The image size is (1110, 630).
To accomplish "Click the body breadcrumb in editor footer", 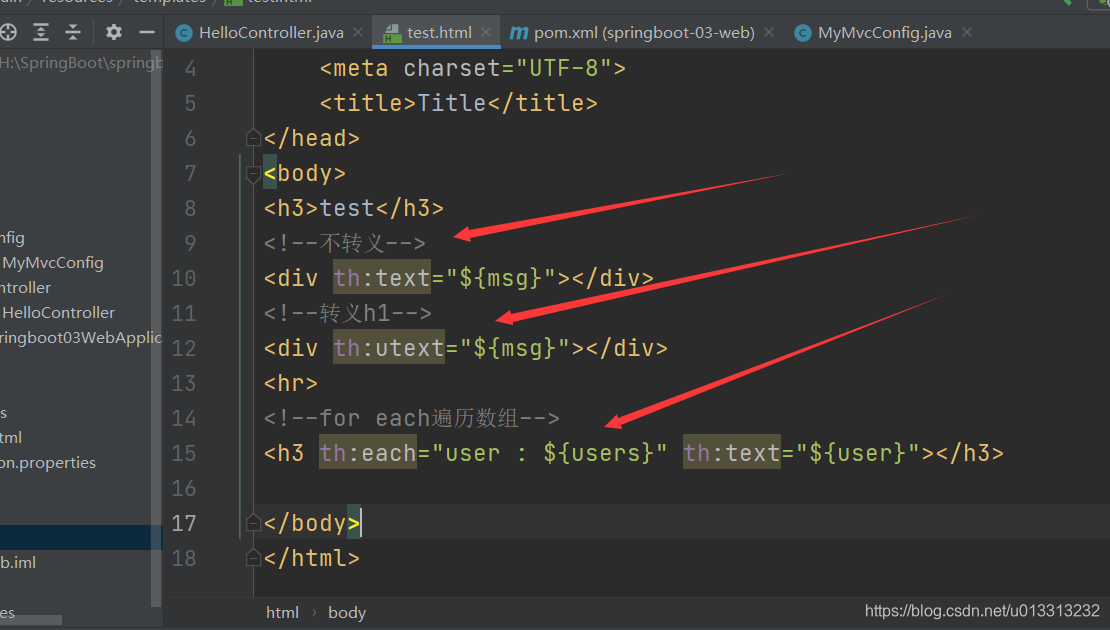I will (x=347, y=613).
